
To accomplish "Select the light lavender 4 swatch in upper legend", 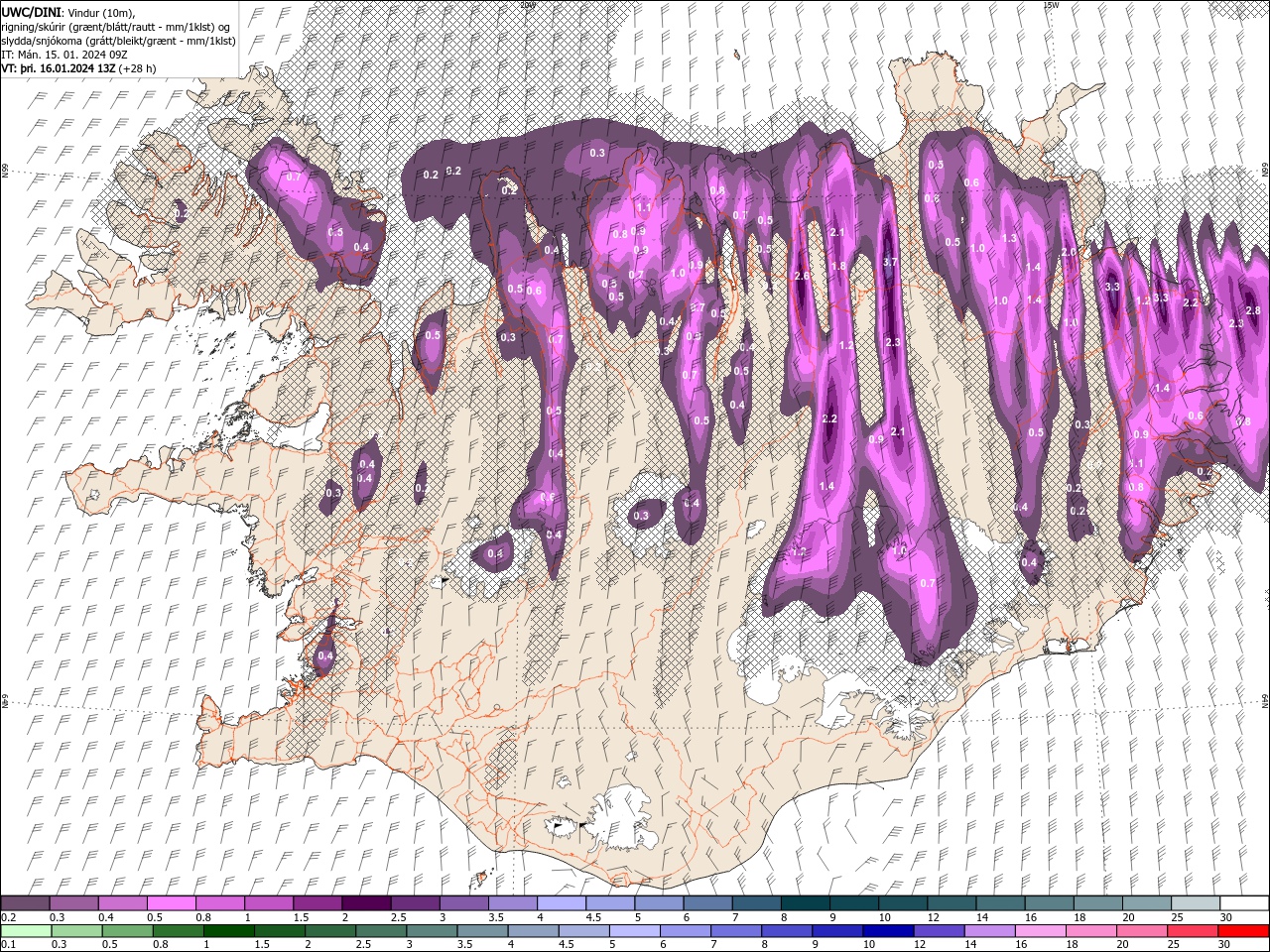I will pos(561,902).
